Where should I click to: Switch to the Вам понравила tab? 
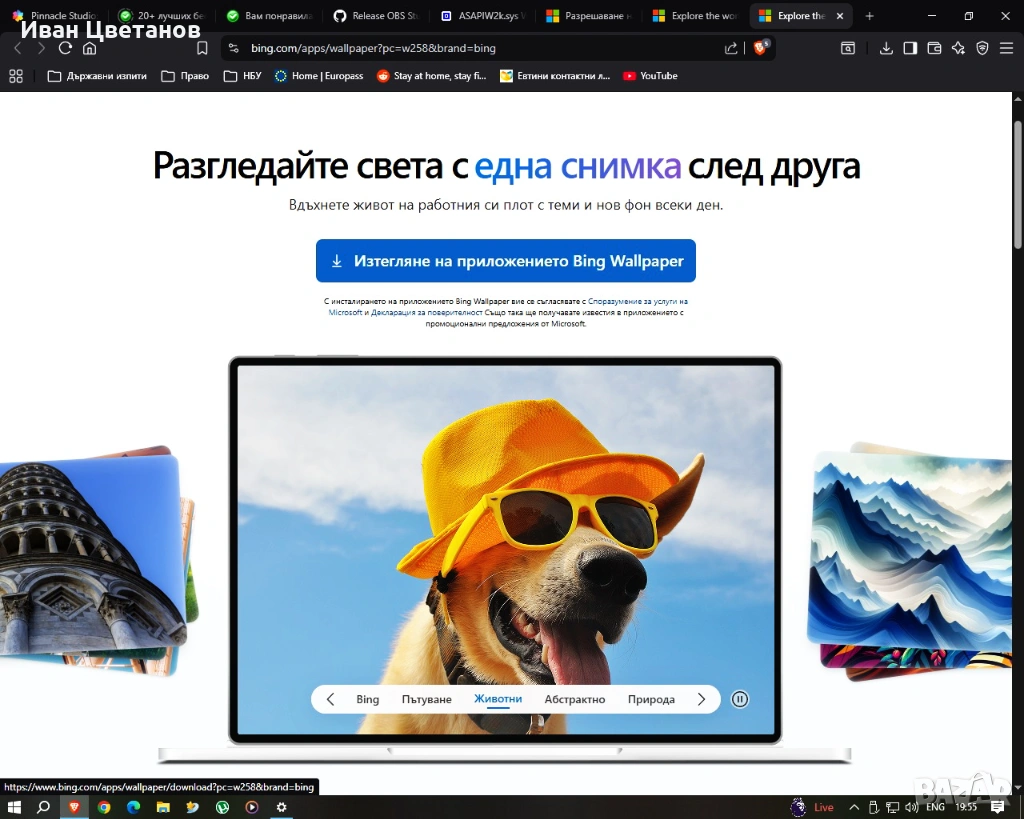click(x=269, y=16)
